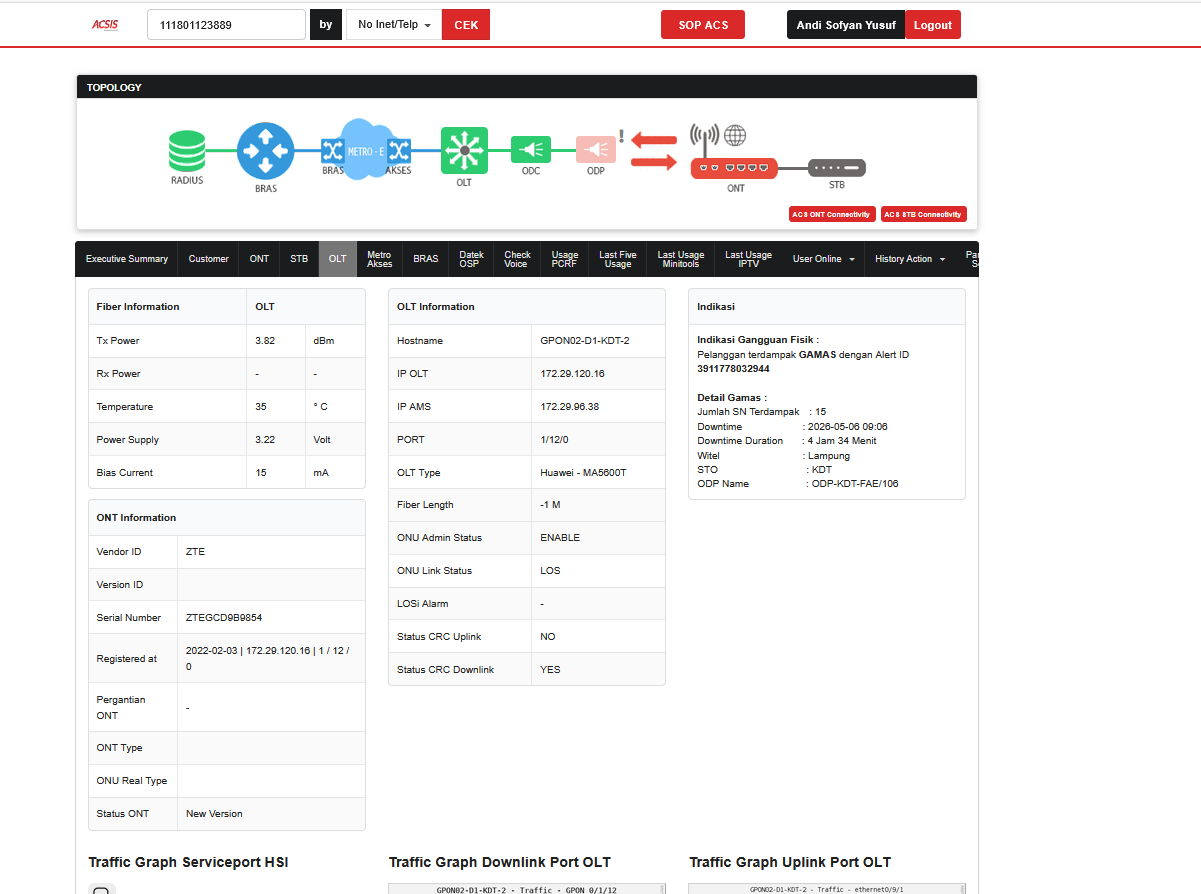This screenshot has height=894, width=1201.
Task: Click the red ONT modem icon
Action: pyautogui.click(x=735, y=168)
